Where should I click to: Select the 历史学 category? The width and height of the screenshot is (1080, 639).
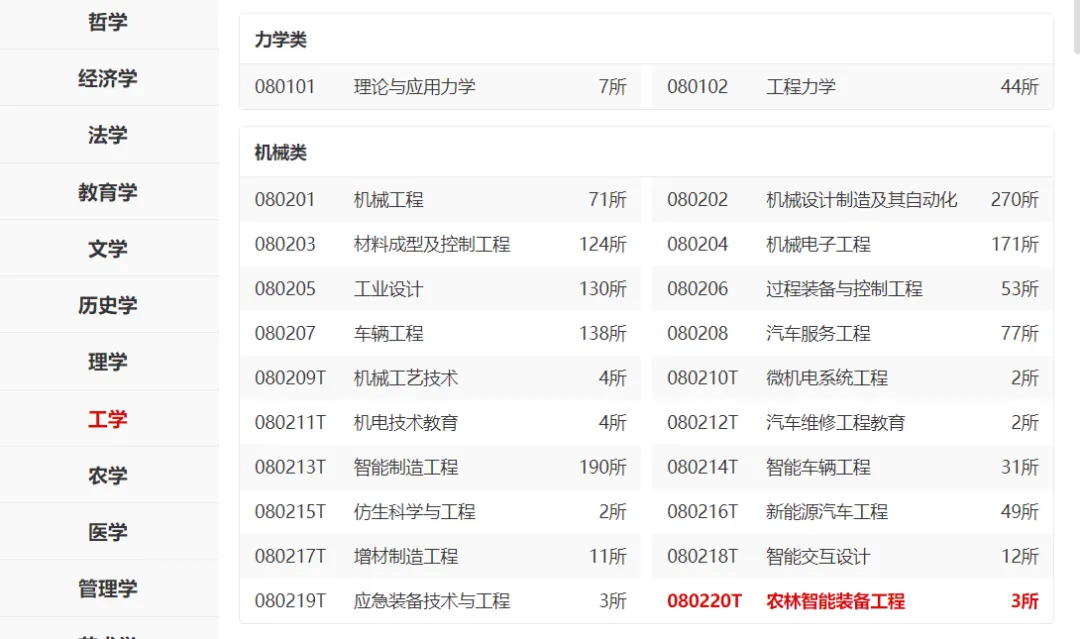click(108, 305)
